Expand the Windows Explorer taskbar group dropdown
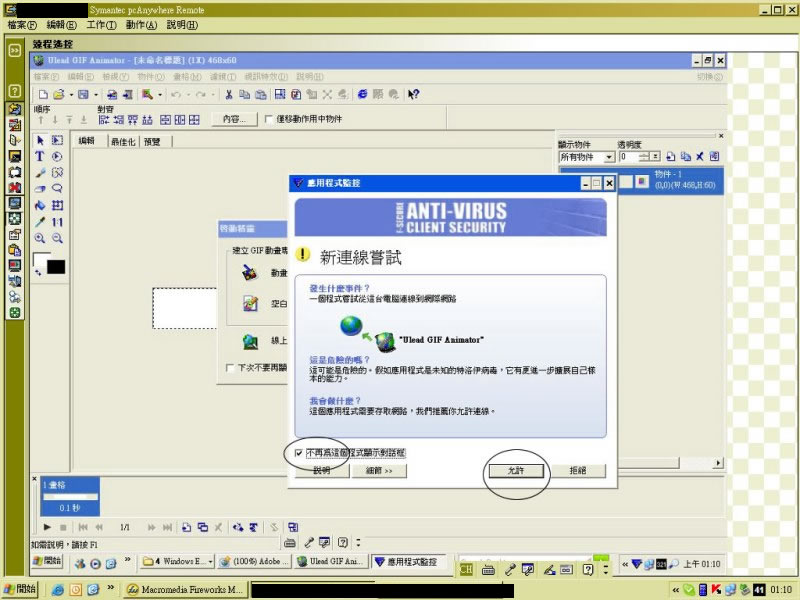 coord(210,561)
